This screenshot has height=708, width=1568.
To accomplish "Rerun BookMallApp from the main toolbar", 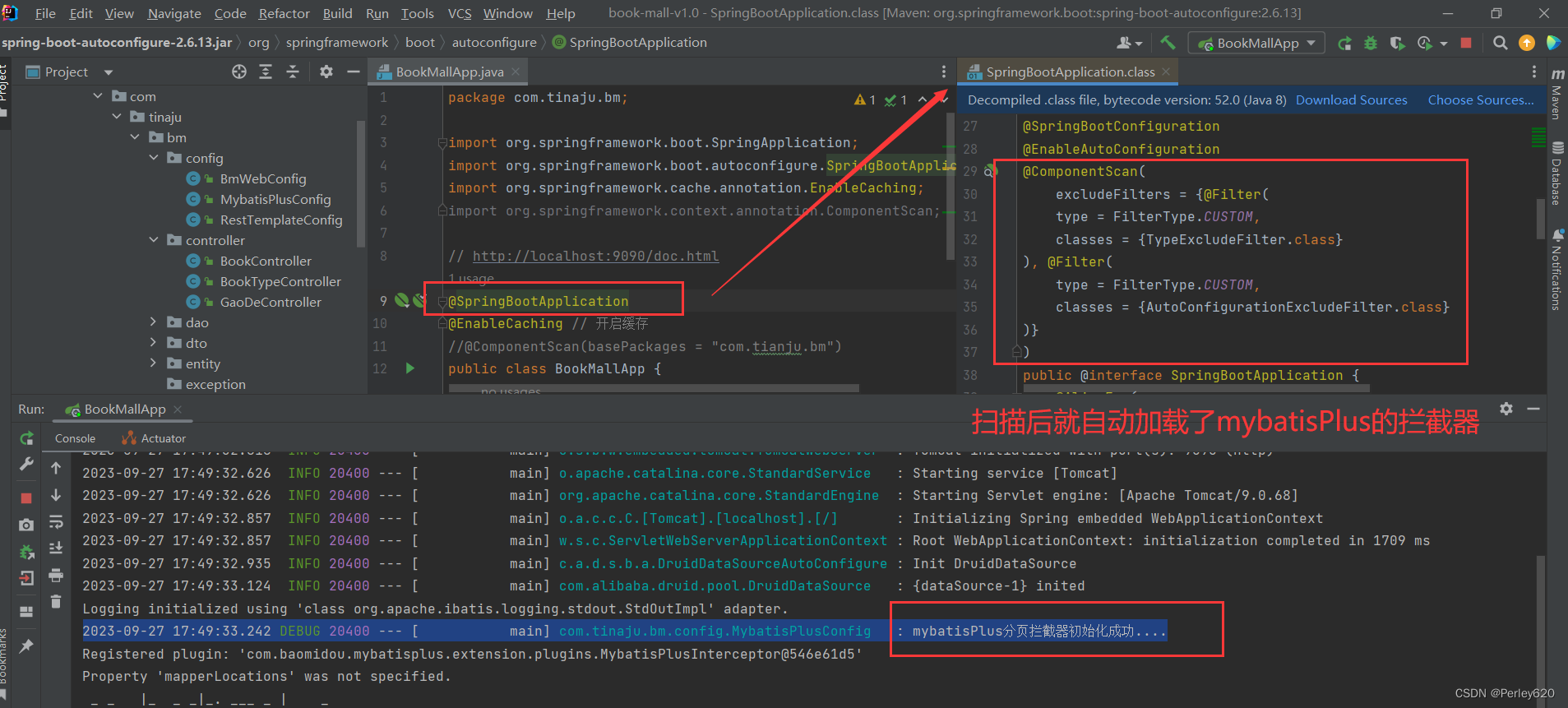I will tap(1345, 43).
